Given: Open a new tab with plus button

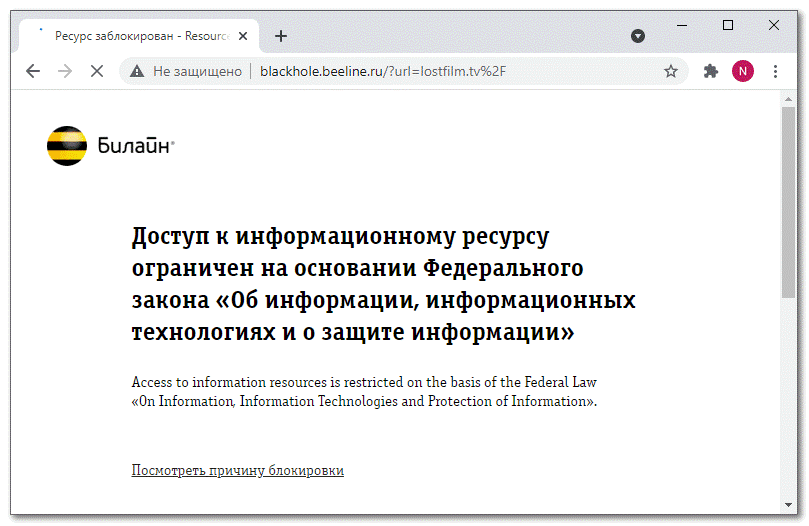Looking at the screenshot, I should tap(281, 36).
